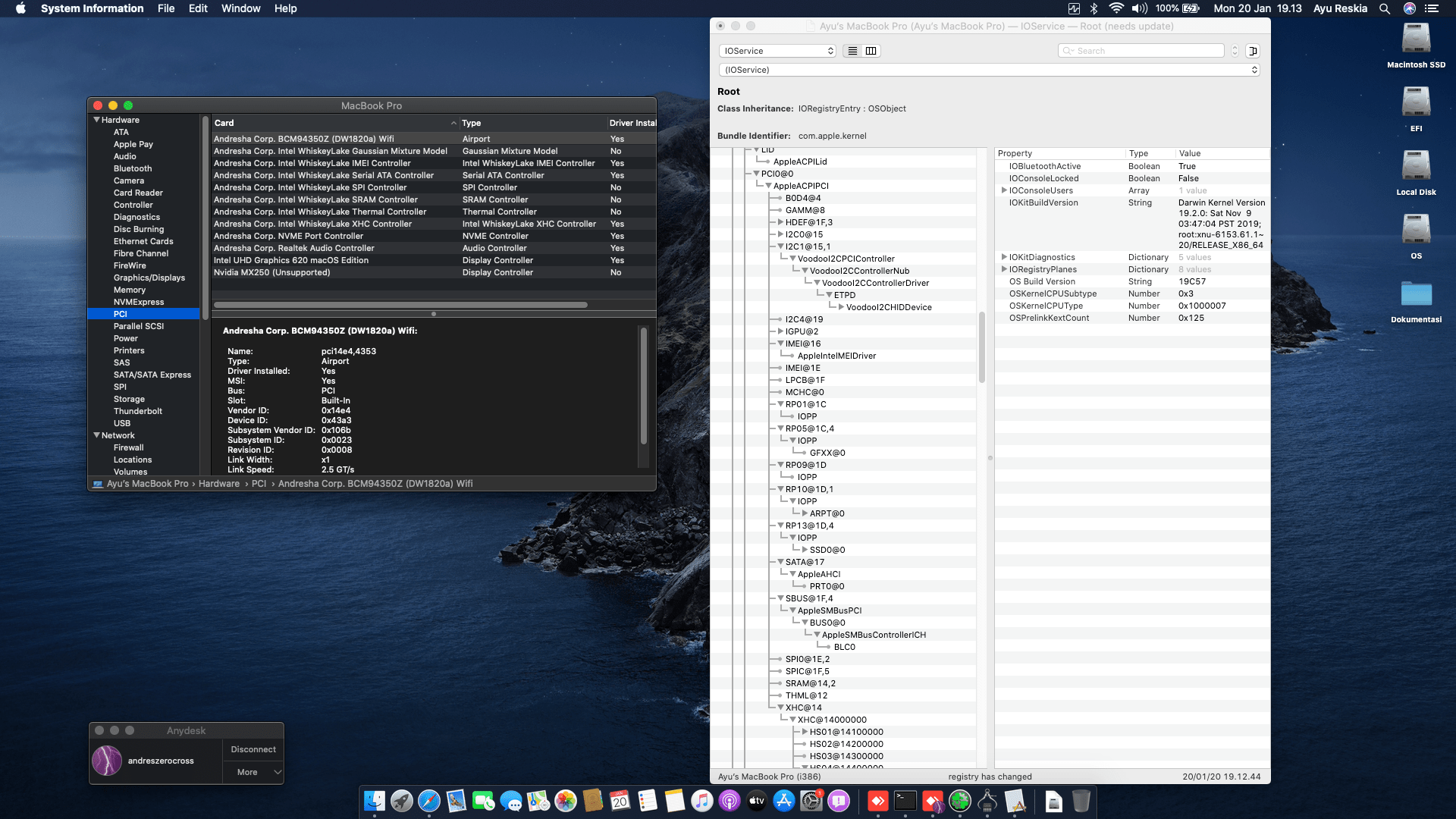The width and height of the screenshot is (1456, 819).
Task: Collapse the XHC@14 tree node
Action: click(x=780, y=707)
